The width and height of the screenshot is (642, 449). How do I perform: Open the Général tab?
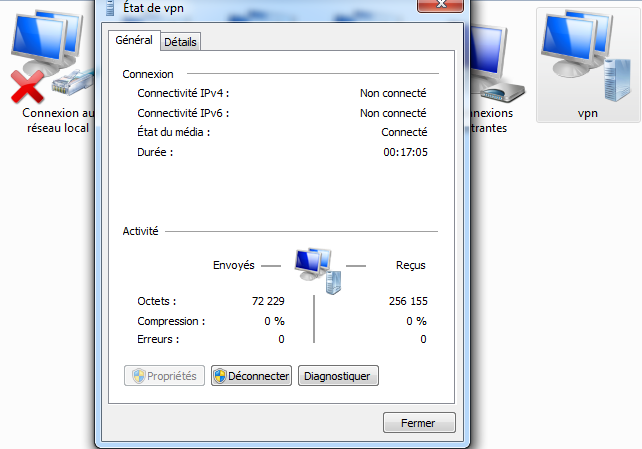point(134,40)
